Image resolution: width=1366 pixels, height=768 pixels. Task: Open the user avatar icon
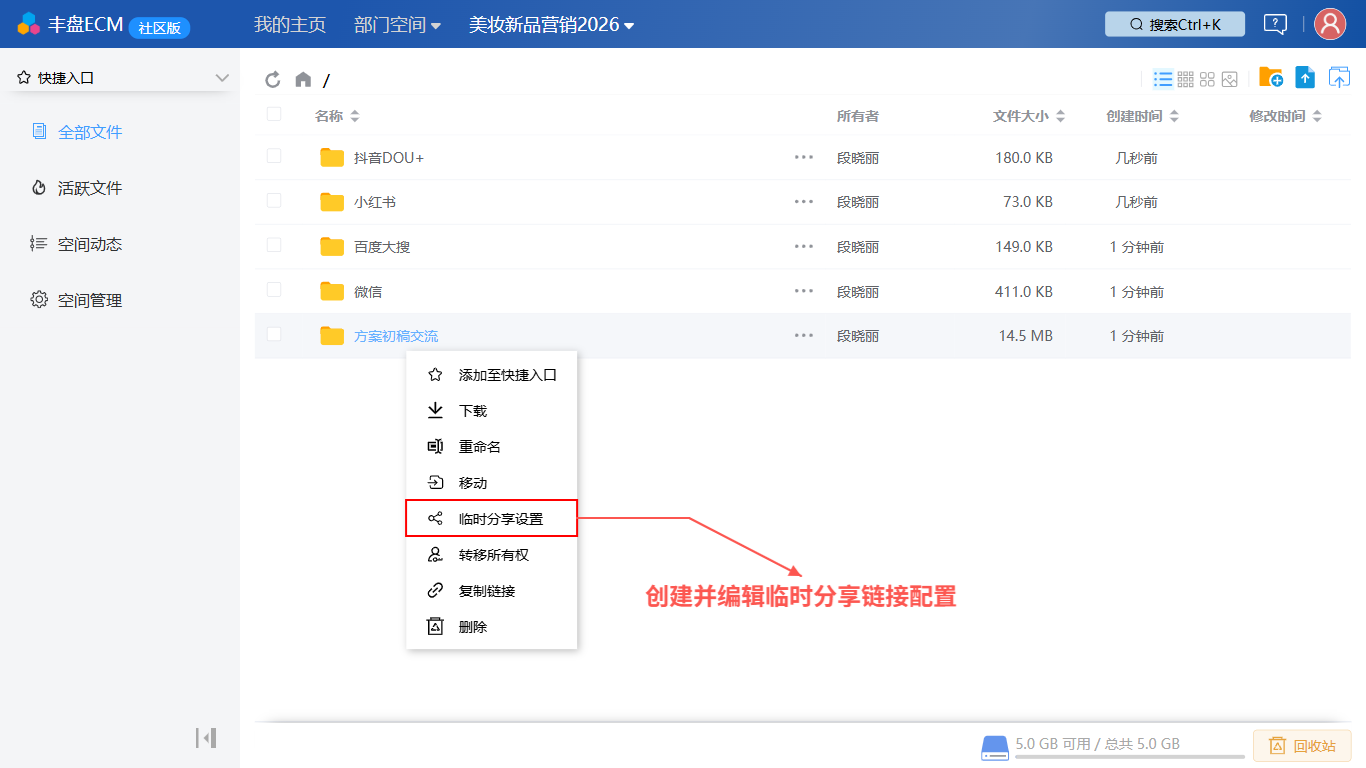1330,24
